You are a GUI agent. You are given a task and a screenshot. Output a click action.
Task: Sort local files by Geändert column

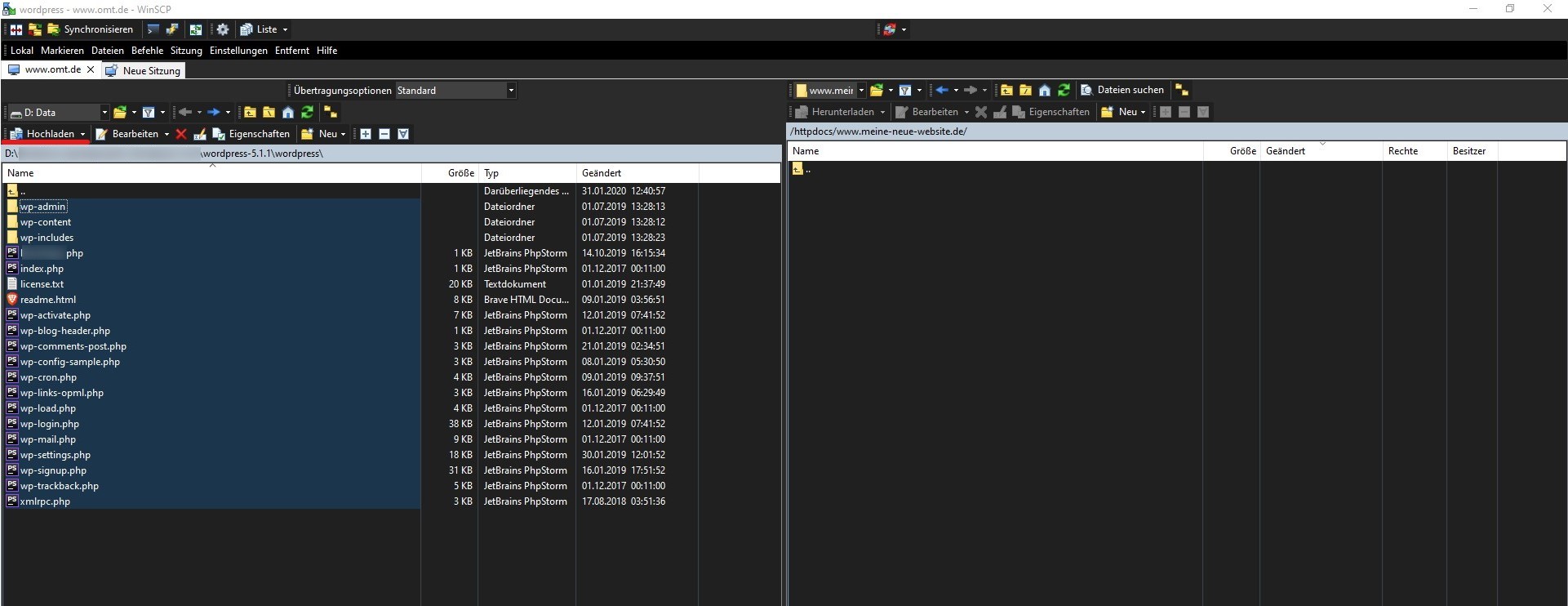(637, 173)
